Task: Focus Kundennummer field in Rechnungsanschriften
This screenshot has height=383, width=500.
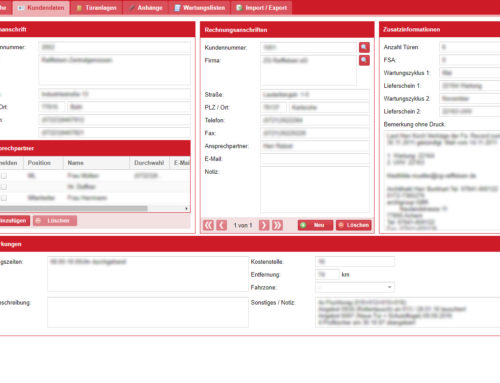Action: [309, 47]
